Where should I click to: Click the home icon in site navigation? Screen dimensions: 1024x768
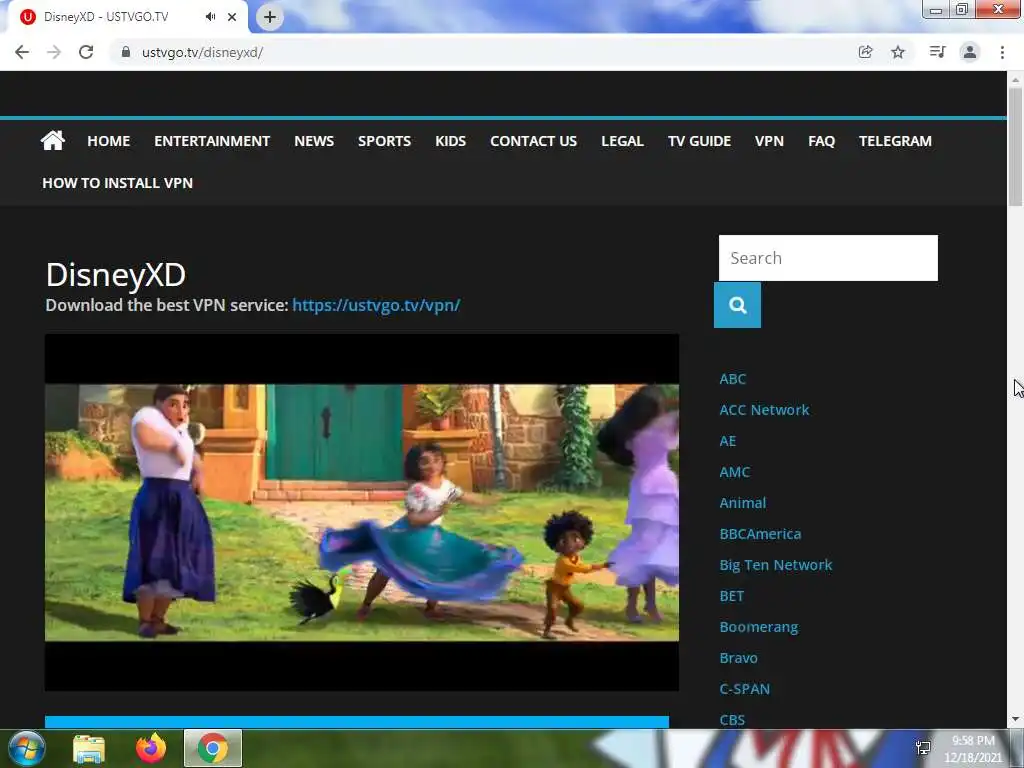pyautogui.click(x=53, y=140)
